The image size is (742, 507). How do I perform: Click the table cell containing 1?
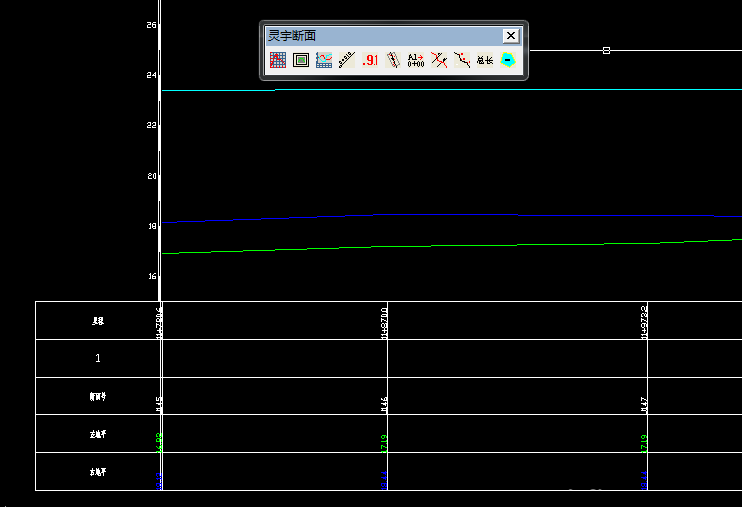pyautogui.click(x=98, y=358)
